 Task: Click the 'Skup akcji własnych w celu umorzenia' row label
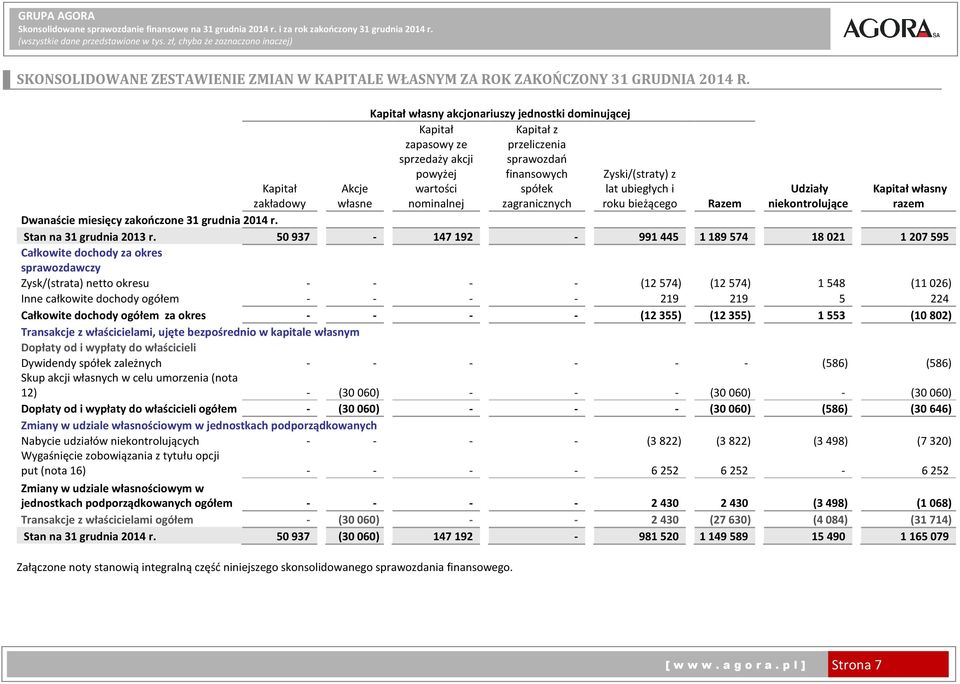click(x=129, y=385)
